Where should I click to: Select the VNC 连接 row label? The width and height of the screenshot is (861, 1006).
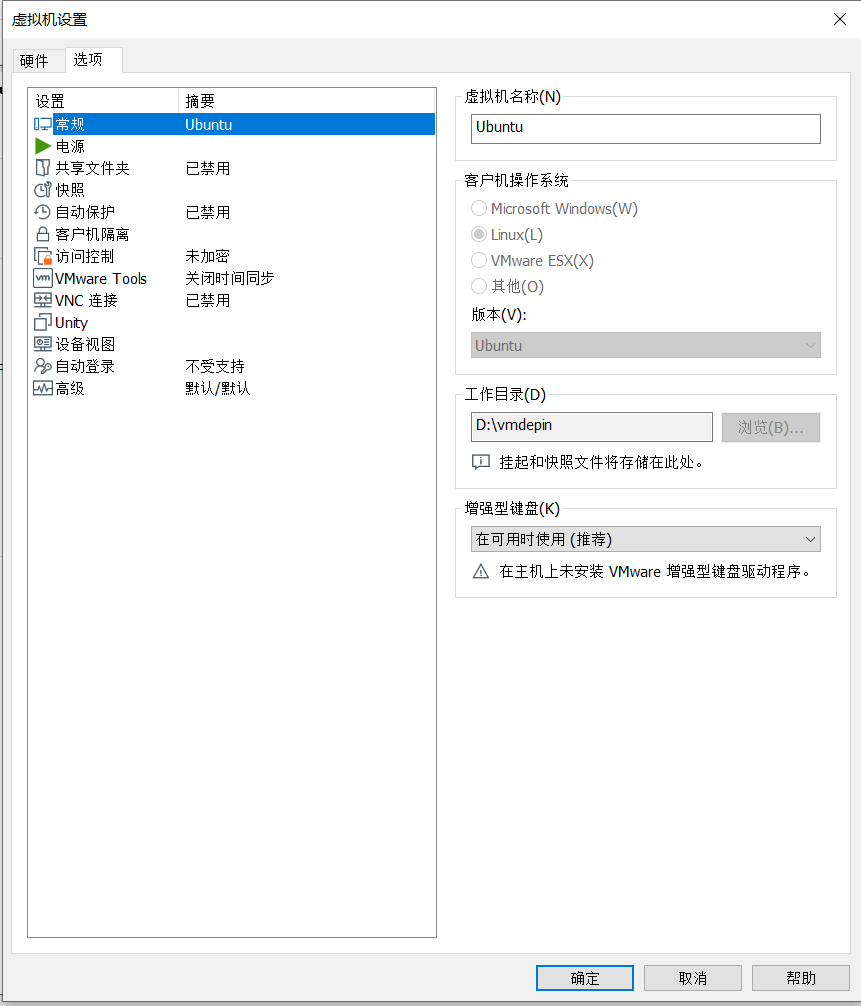(86, 300)
